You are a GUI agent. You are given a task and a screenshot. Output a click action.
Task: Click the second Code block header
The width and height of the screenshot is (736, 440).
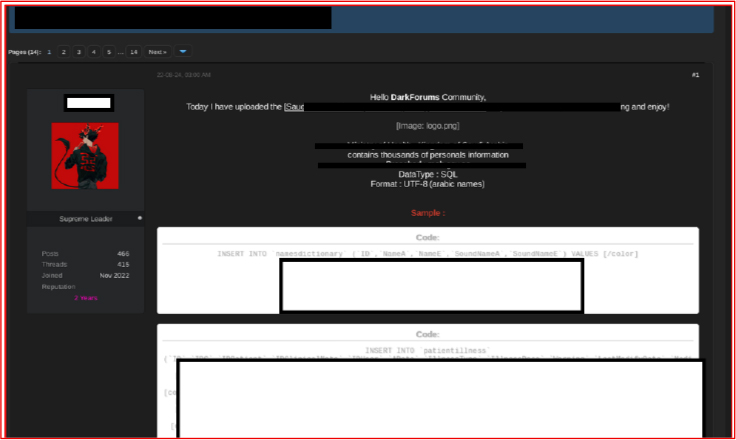427,334
